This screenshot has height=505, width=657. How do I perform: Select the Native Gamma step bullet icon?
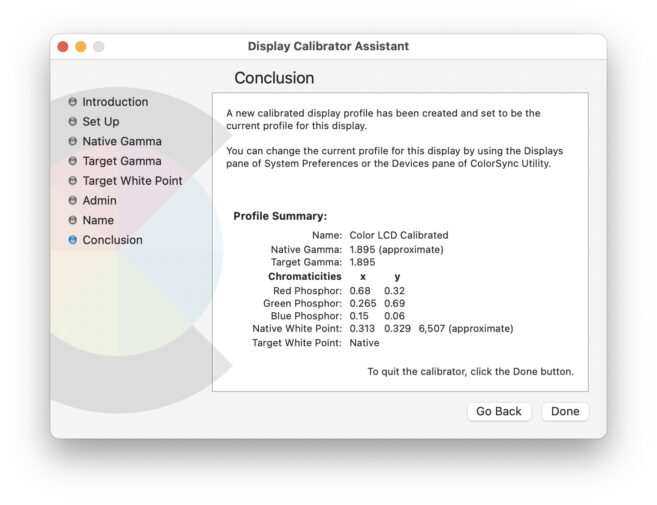click(x=73, y=141)
